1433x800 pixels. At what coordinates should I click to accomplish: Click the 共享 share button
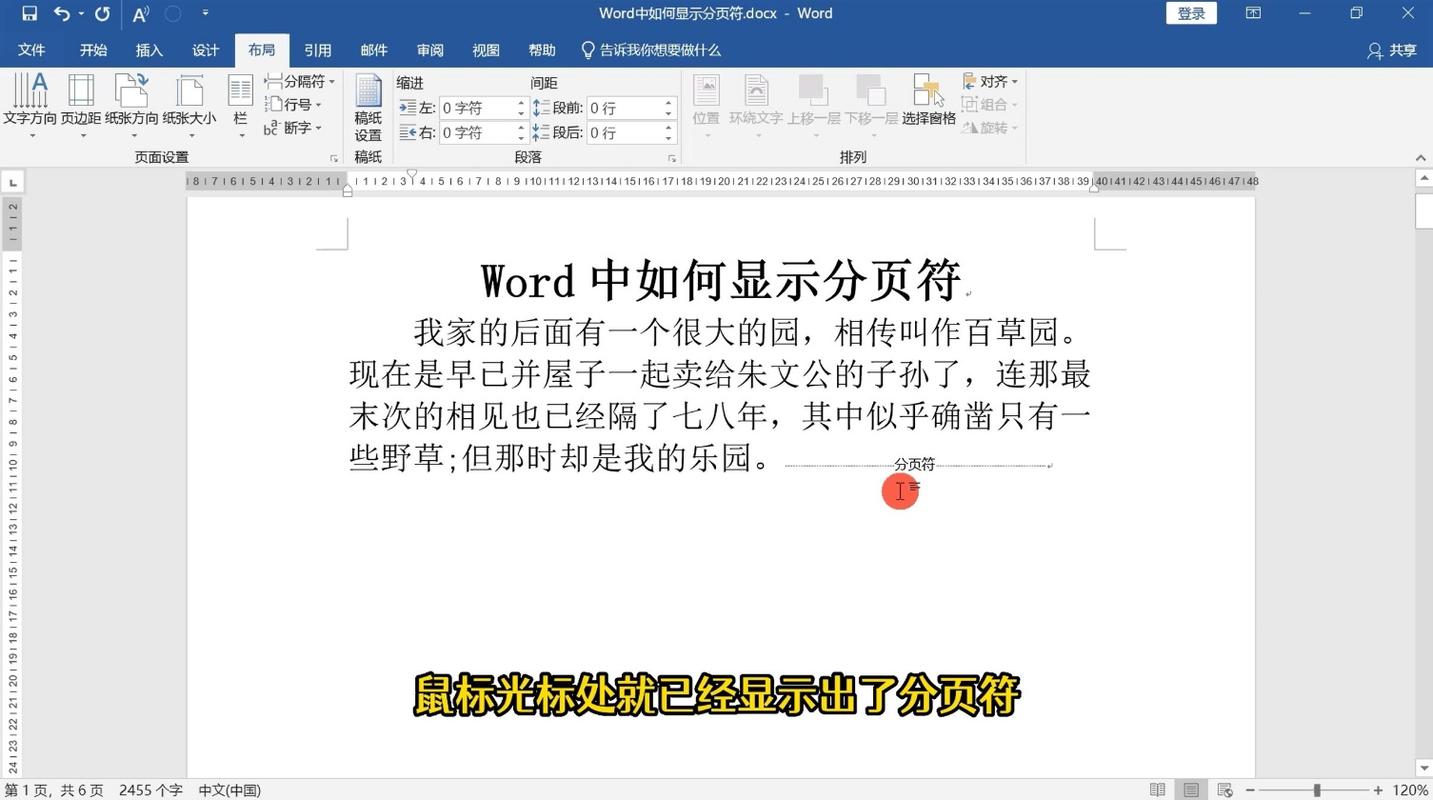[x=1392, y=50]
